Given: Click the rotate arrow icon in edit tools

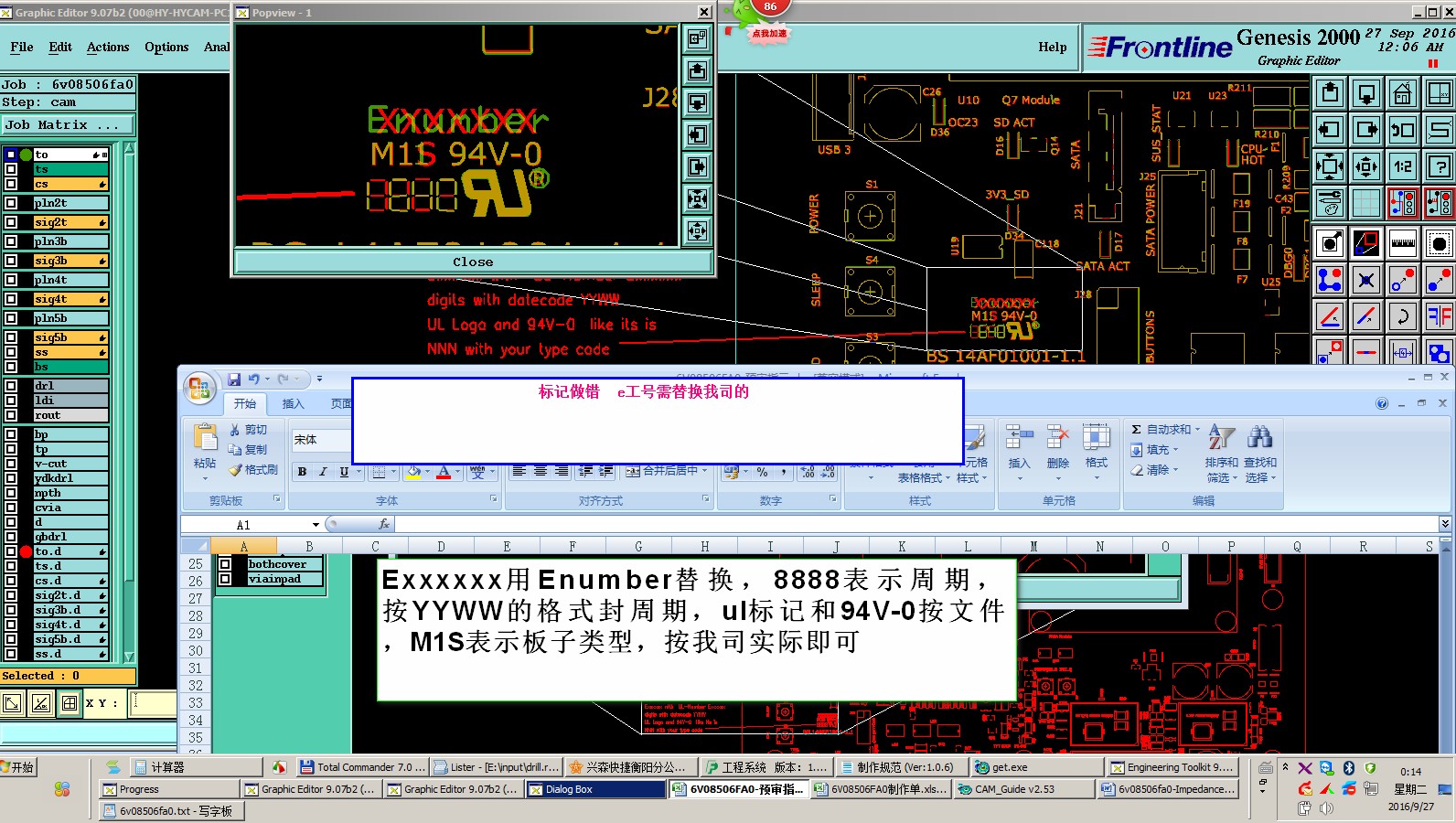Looking at the screenshot, I should coord(1403,316).
